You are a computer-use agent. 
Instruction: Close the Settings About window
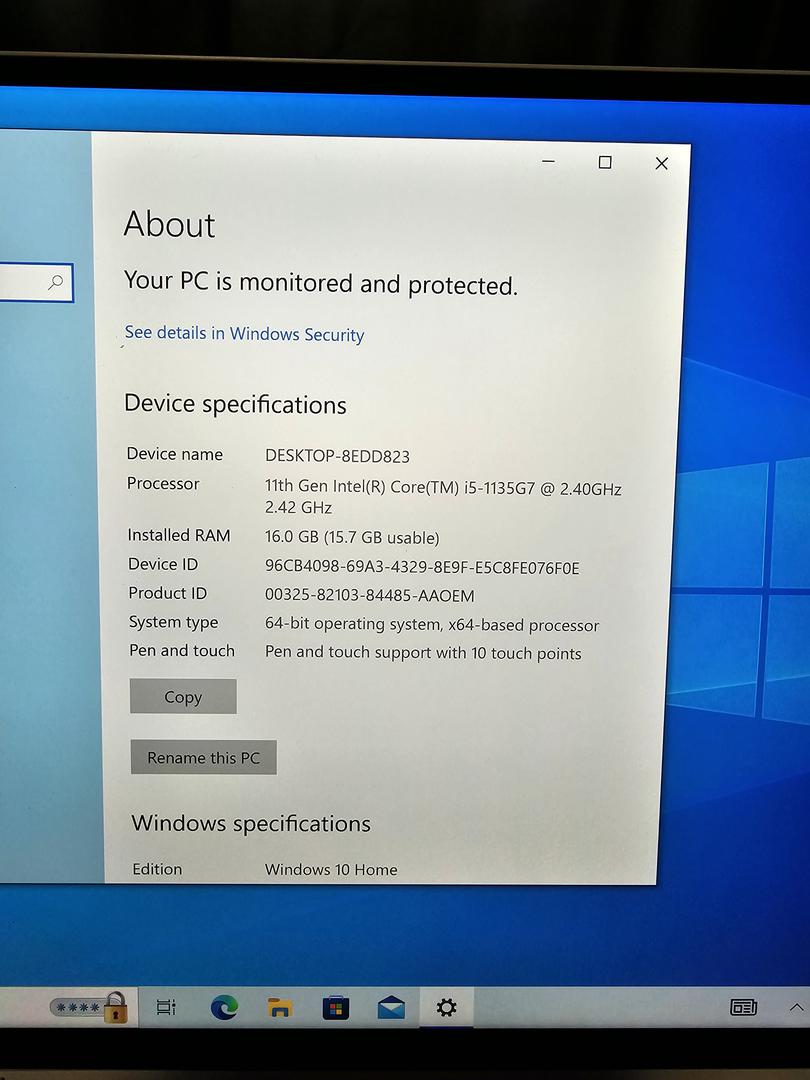(x=661, y=163)
